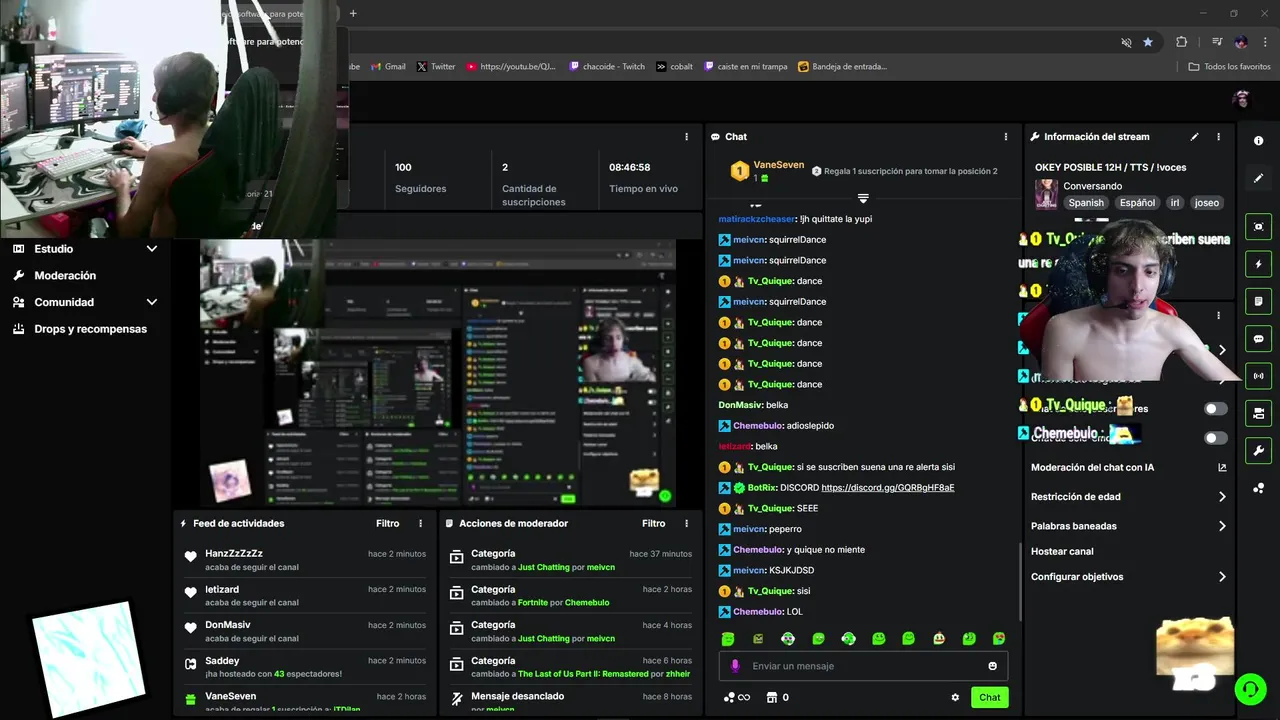This screenshot has height=720, width=1280.
Task: Open the Acciones de moderador Filtro dropdown
Action: tap(653, 523)
